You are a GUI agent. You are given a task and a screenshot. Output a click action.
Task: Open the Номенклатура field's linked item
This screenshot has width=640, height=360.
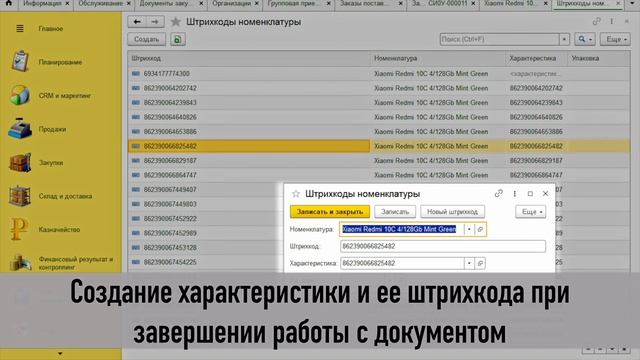pyautogui.click(x=480, y=229)
